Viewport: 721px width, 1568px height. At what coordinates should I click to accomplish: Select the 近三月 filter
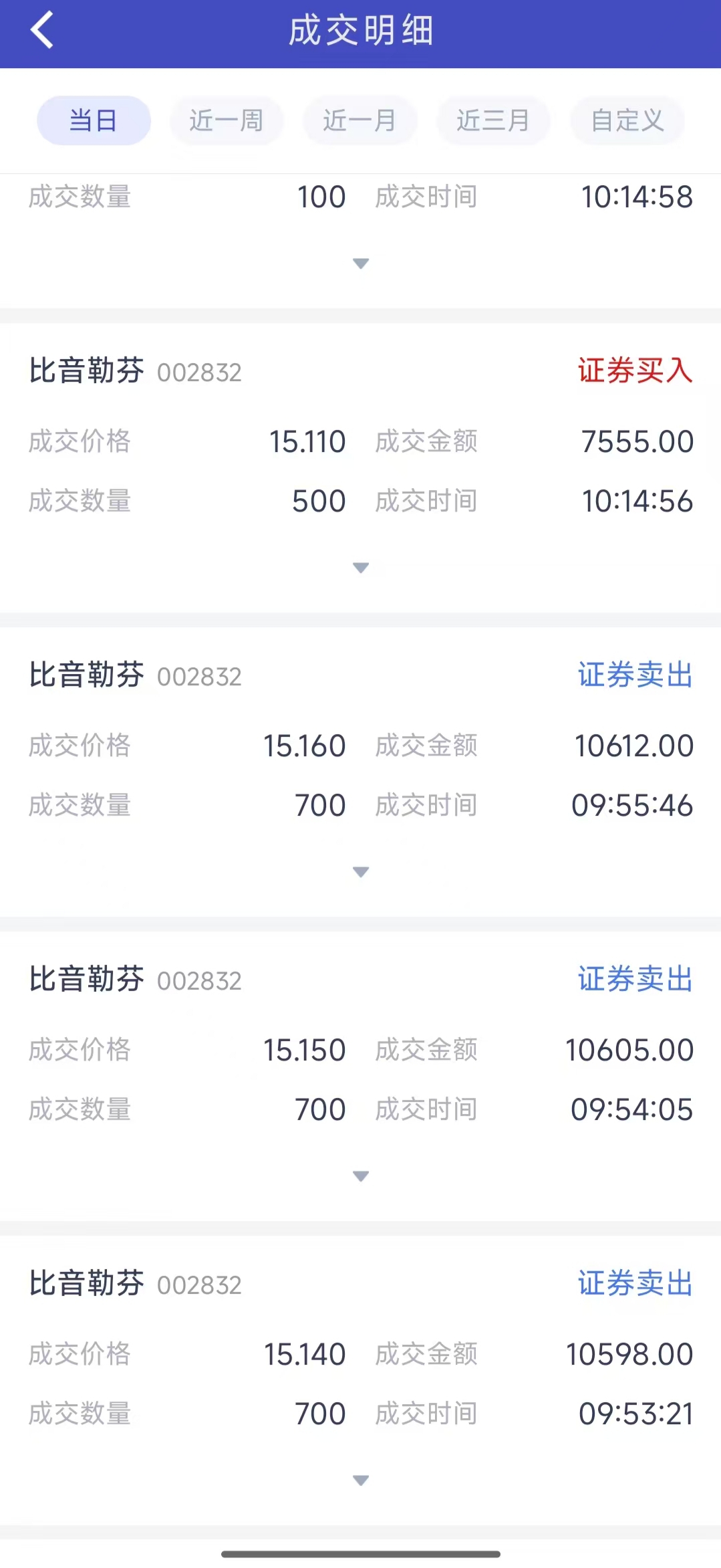point(493,120)
